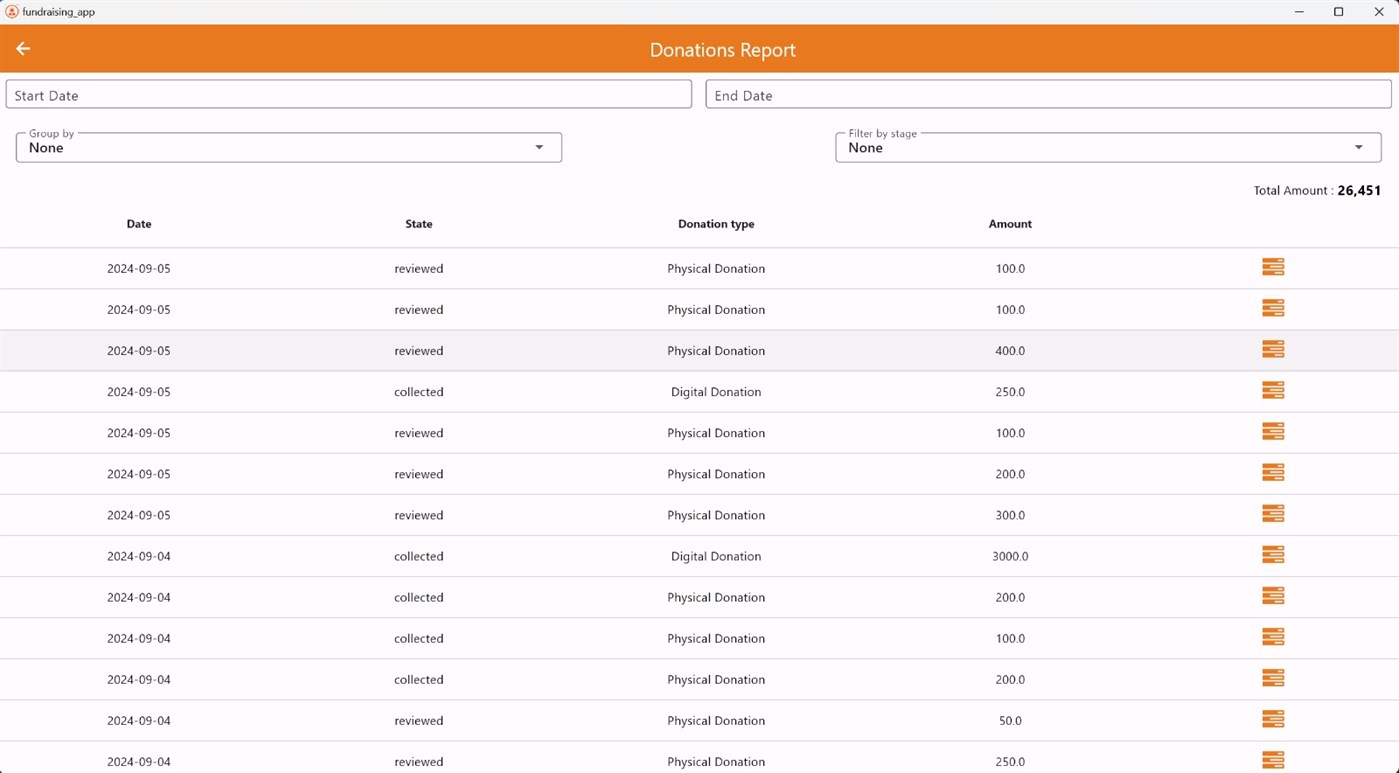The width and height of the screenshot is (1399, 773).
Task: Open details for the 300.0 reviewed donation
Action: point(1272,513)
